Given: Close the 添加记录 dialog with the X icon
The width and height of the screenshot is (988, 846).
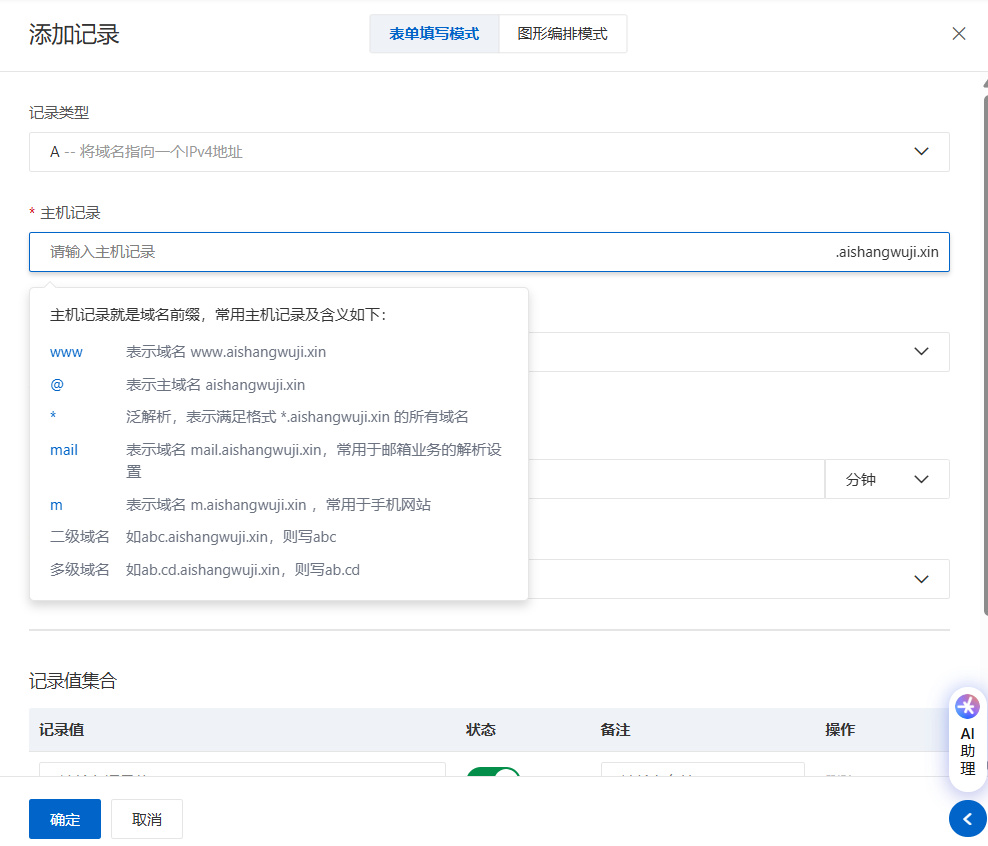Looking at the screenshot, I should coord(958,34).
